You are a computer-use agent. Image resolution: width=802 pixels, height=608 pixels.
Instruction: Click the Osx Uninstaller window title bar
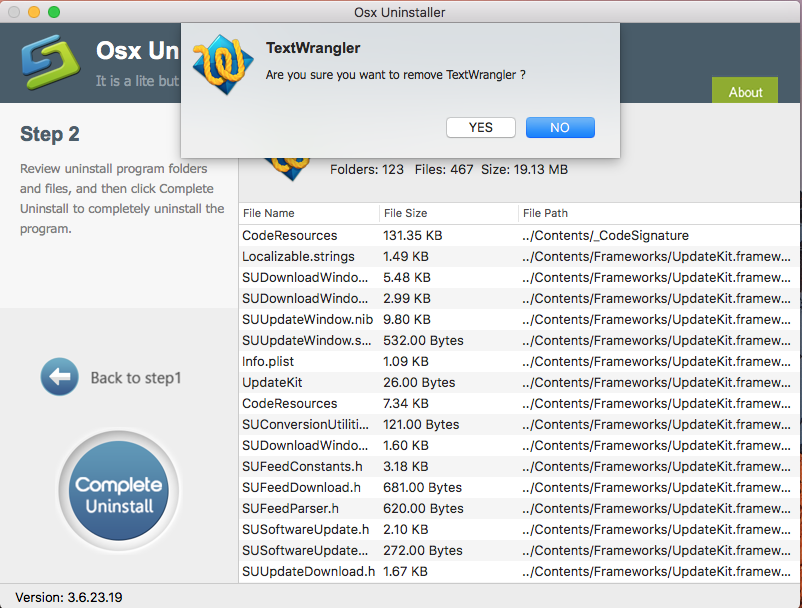click(x=401, y=13)
